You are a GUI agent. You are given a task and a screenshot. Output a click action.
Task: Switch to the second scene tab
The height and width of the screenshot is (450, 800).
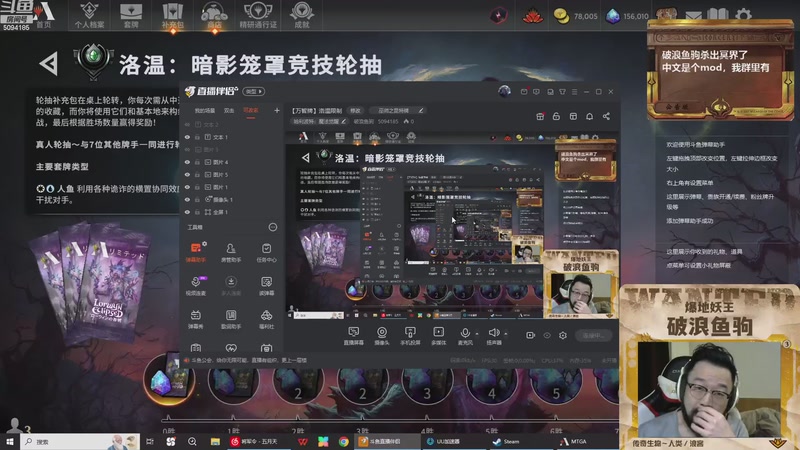(229, 110)
